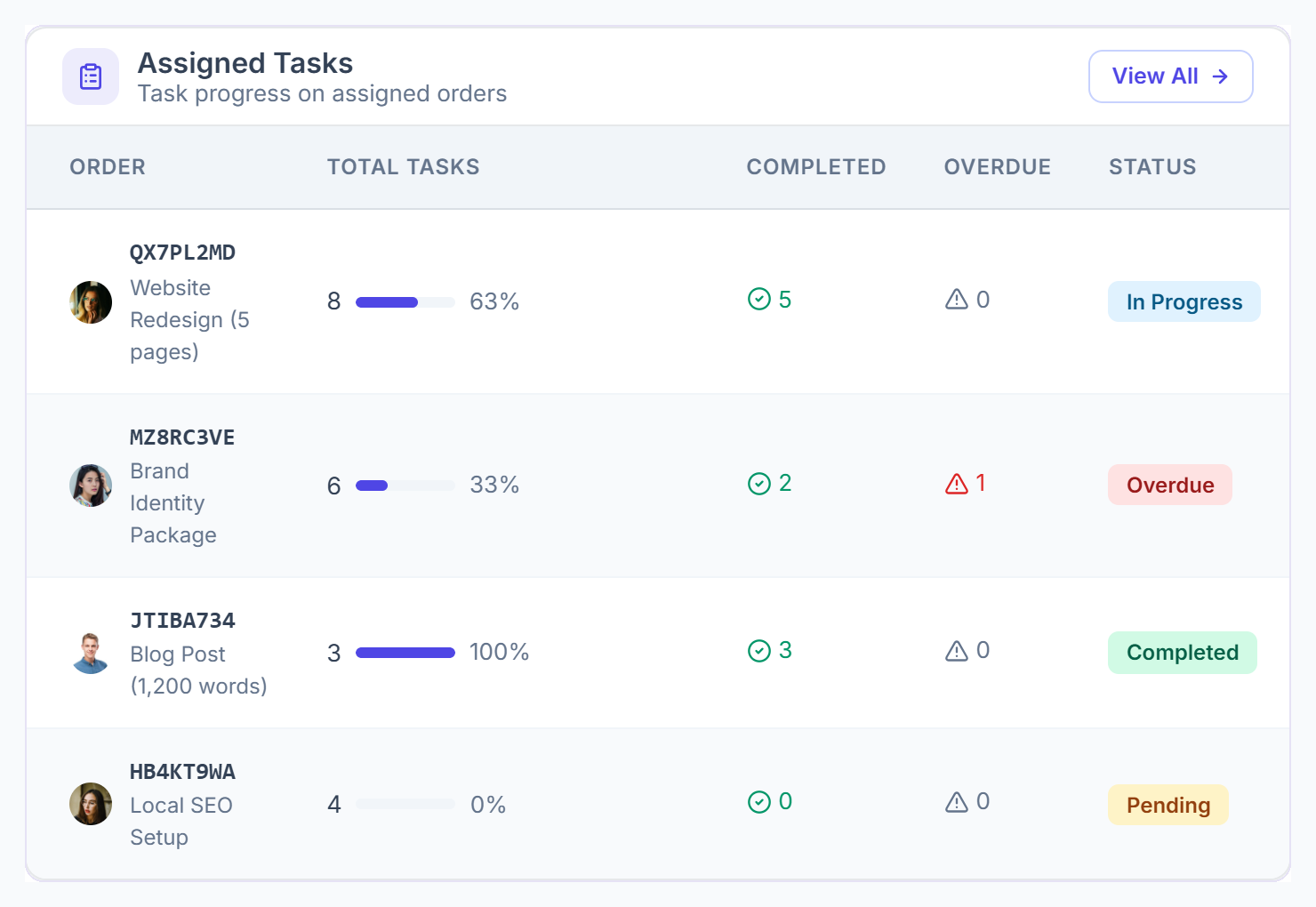This screenshot has width=1316, height=907.
Task: Click the OVERDUE column header
Action: point(998,167)
